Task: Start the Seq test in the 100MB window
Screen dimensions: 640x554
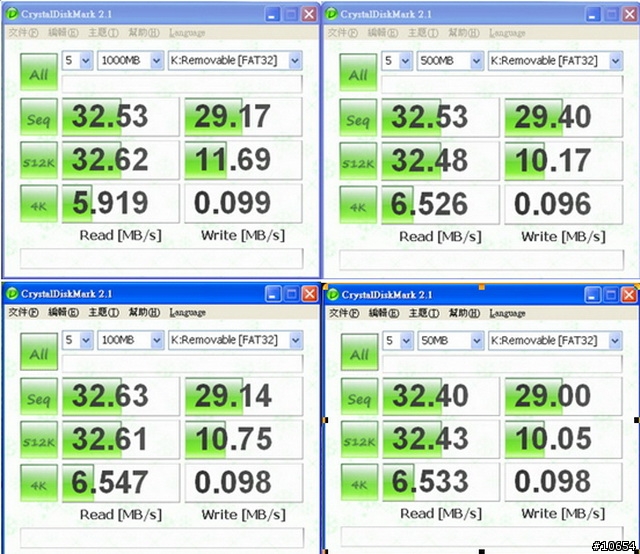Action: pos(39,397)
